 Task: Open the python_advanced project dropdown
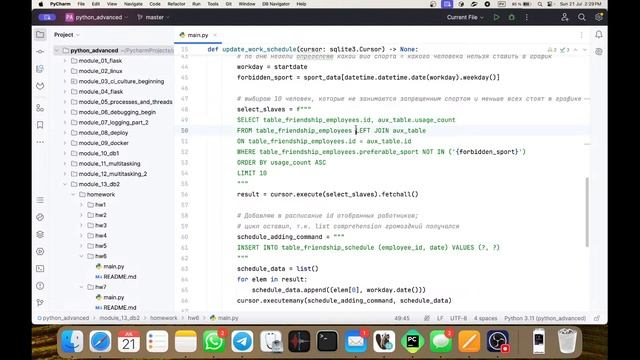[96, 17]
